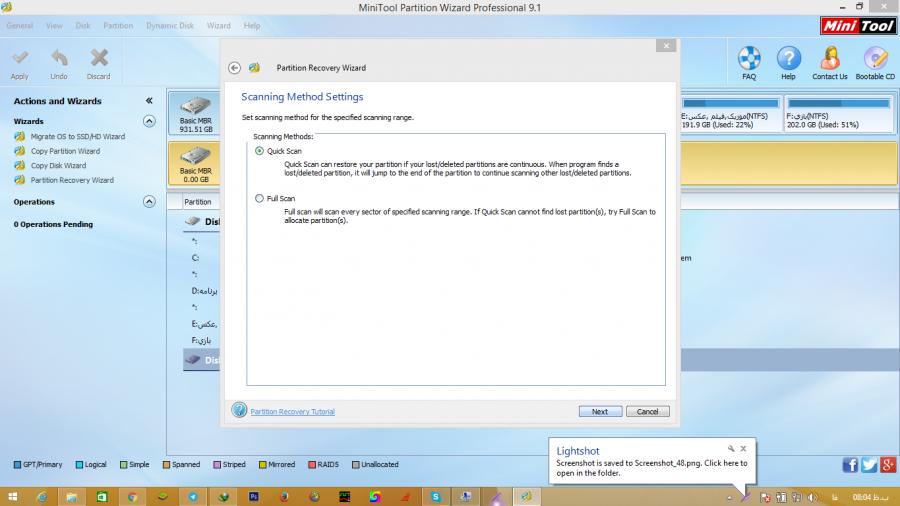Open the Partition Recovery Tutorial link
This screenshot has width=900, height=506.
(293, 411)
